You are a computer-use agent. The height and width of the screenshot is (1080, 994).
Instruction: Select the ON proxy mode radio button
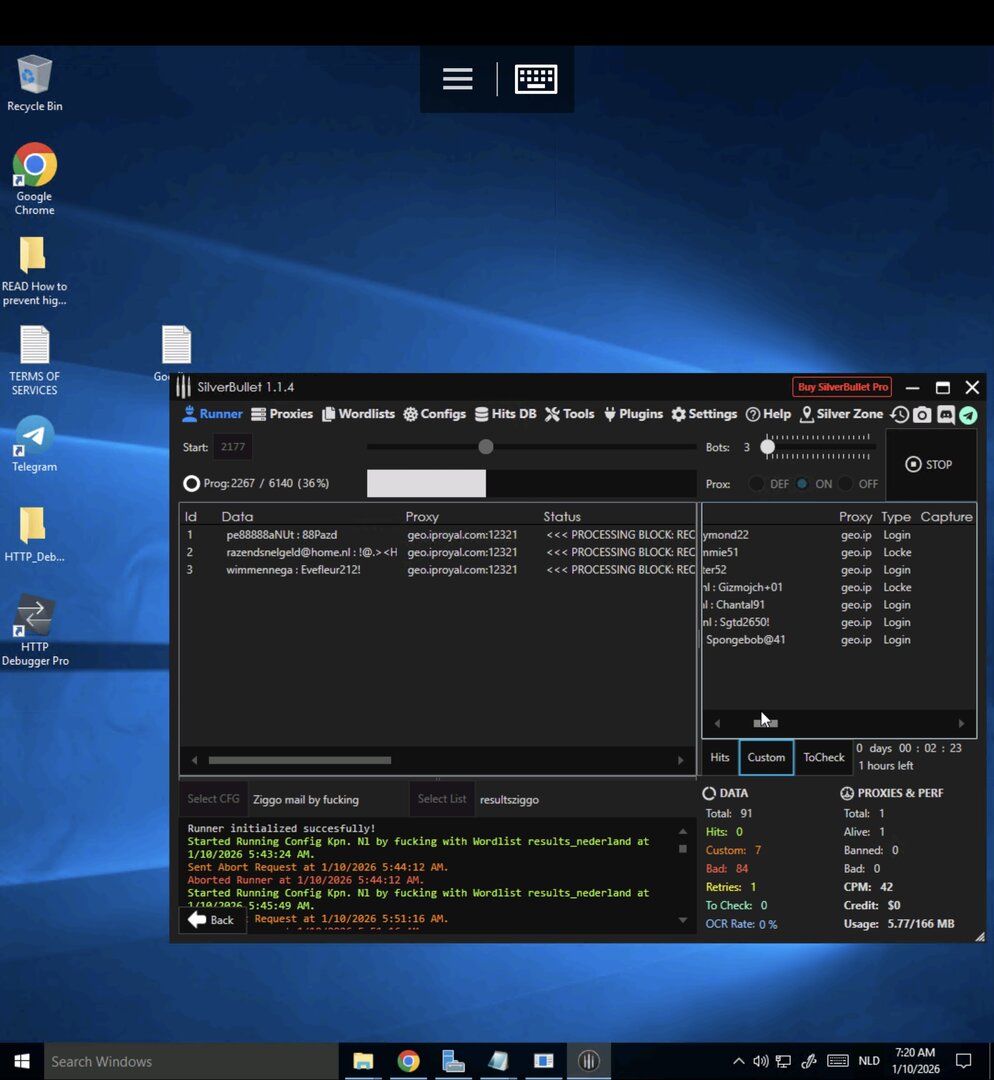(x=802, y=484)
